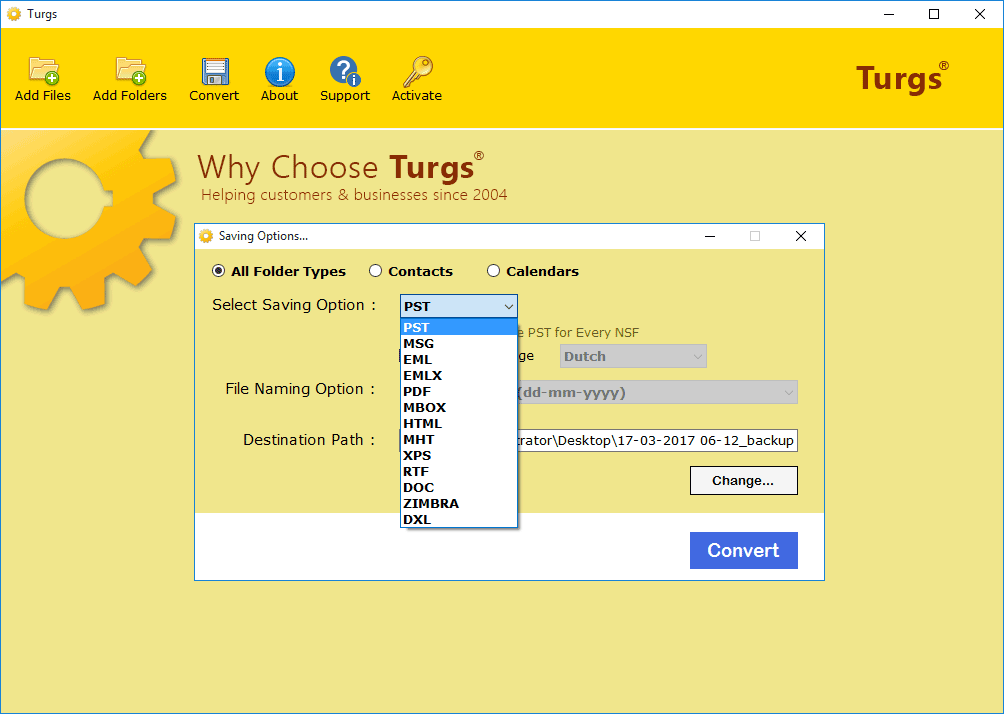
Task: Select the Contacts radio button
Action: tap(375, 271)
